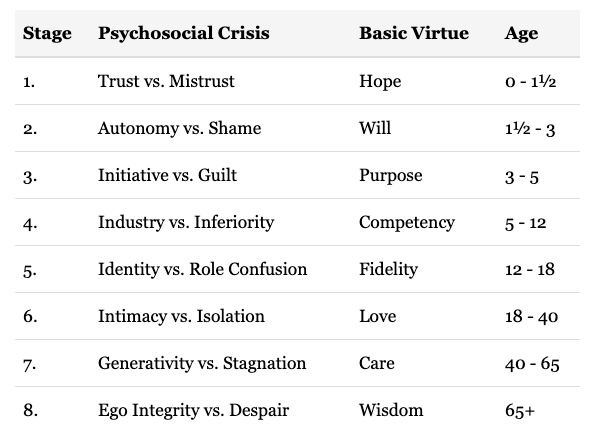Click the Age column header
Image resolution: width=610 pixels, height=436 pixels.
point(522,34)
